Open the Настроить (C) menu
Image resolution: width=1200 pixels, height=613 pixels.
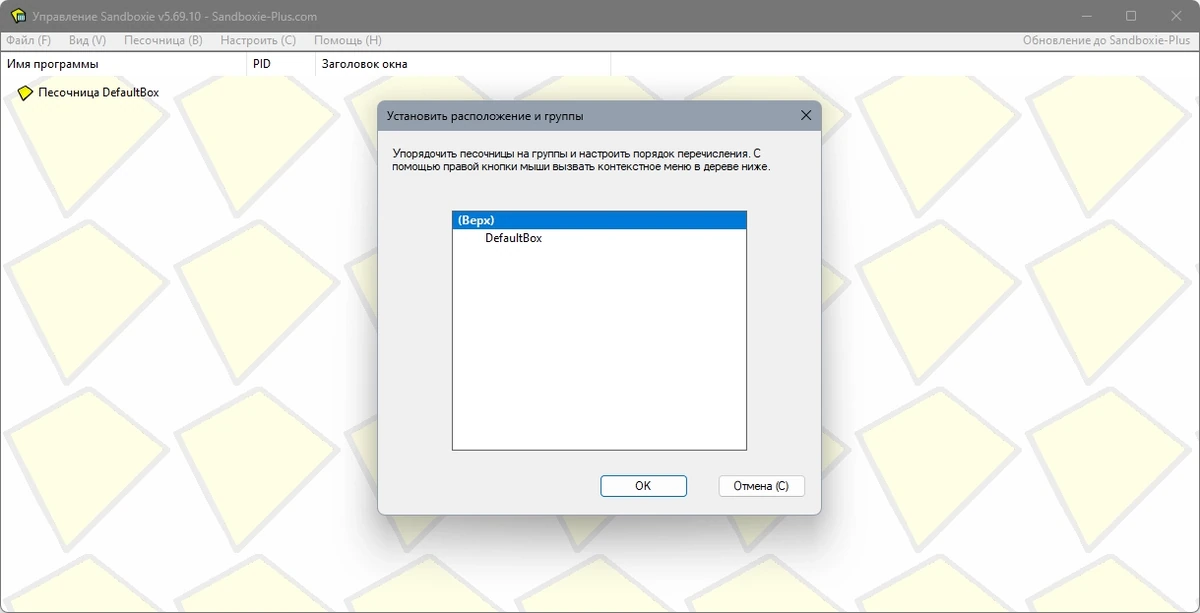pos(258,41)
